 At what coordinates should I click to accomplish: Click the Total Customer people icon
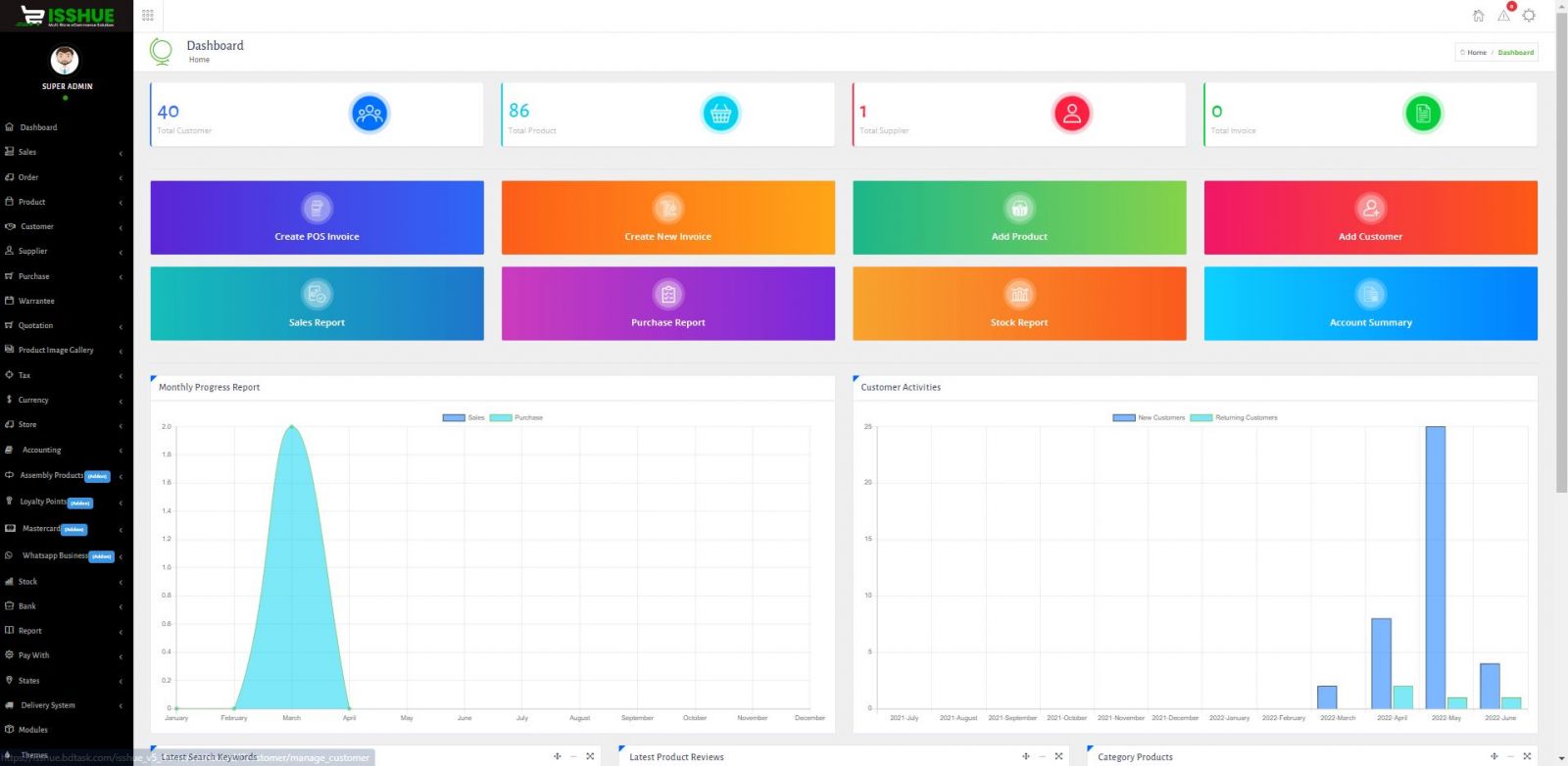coord(369,114)
